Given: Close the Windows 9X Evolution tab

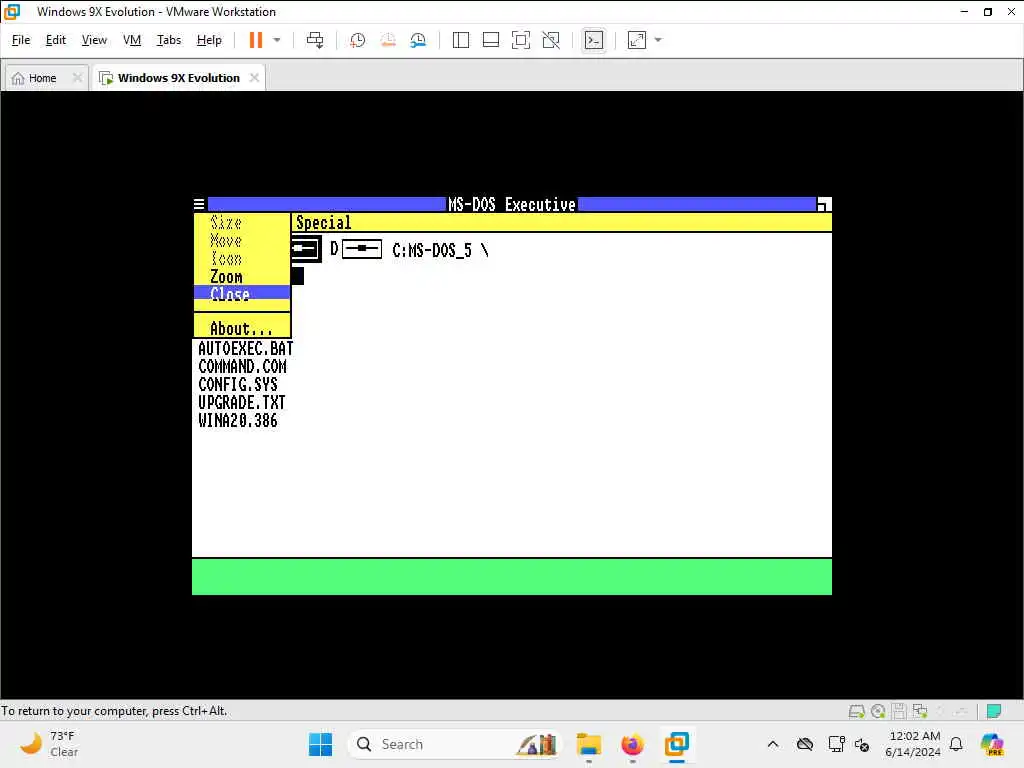Looking at the screenshot, I should [254, 78].
